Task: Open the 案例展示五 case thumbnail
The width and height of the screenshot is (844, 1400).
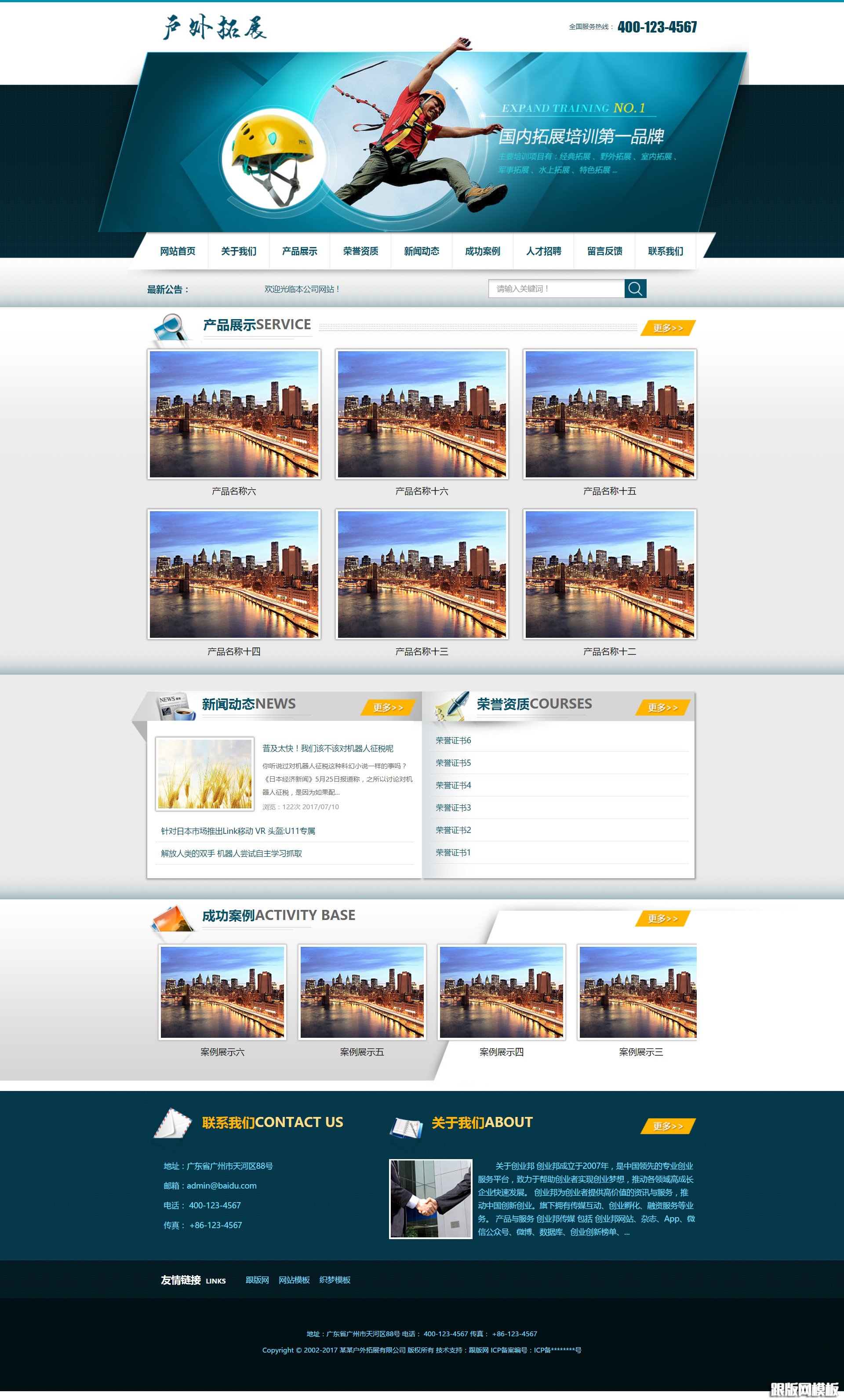Action: pyautogui.click(x=362, y=992)
